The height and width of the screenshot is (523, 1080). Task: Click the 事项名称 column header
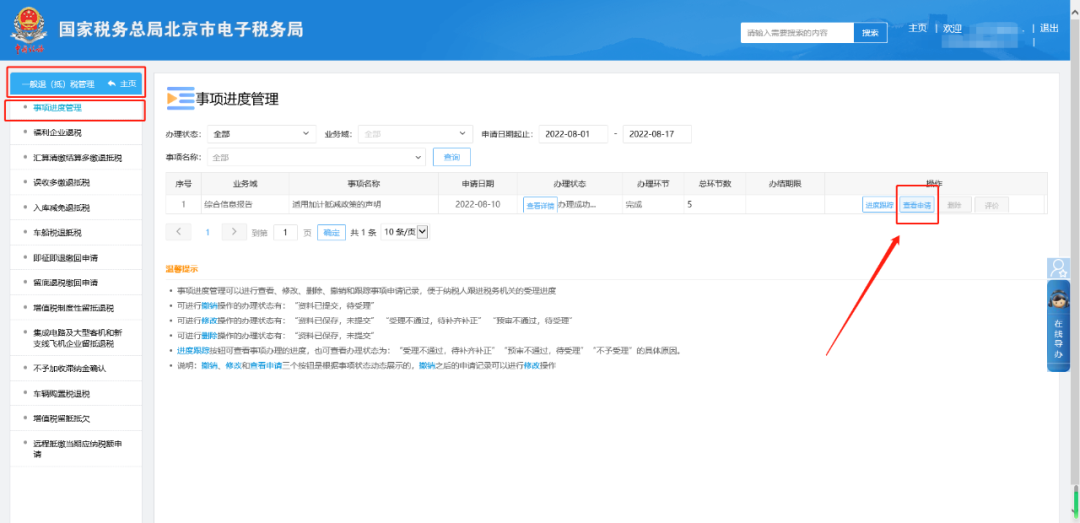(364, 183)
